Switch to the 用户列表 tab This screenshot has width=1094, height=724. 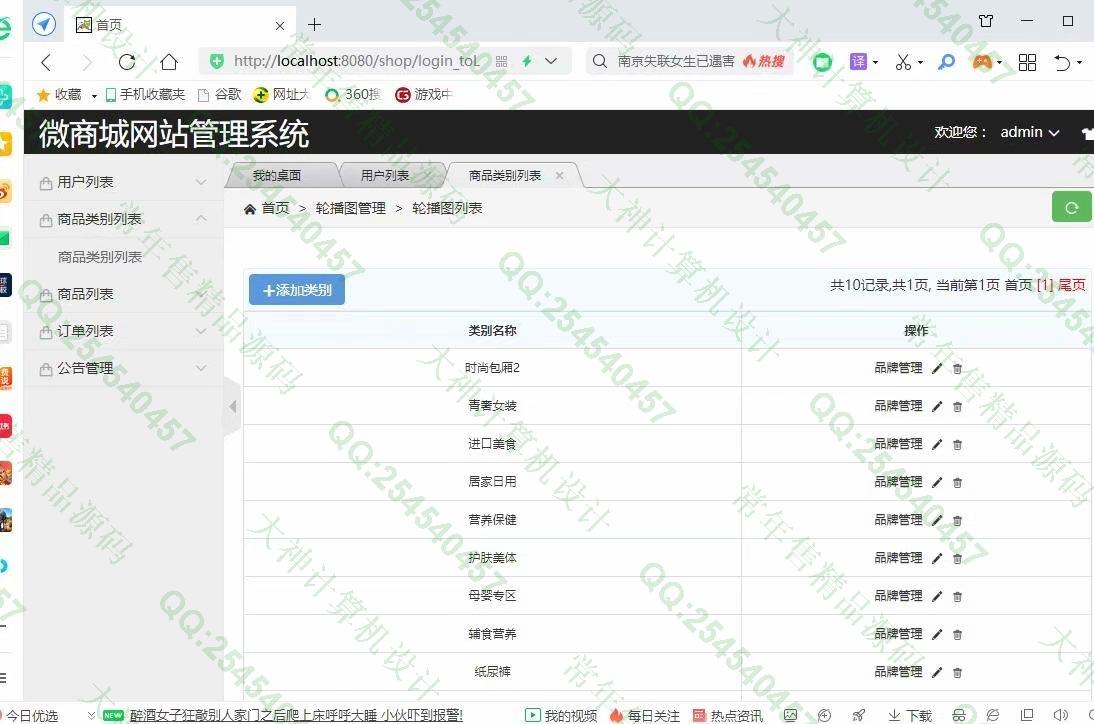coord(385,176)
